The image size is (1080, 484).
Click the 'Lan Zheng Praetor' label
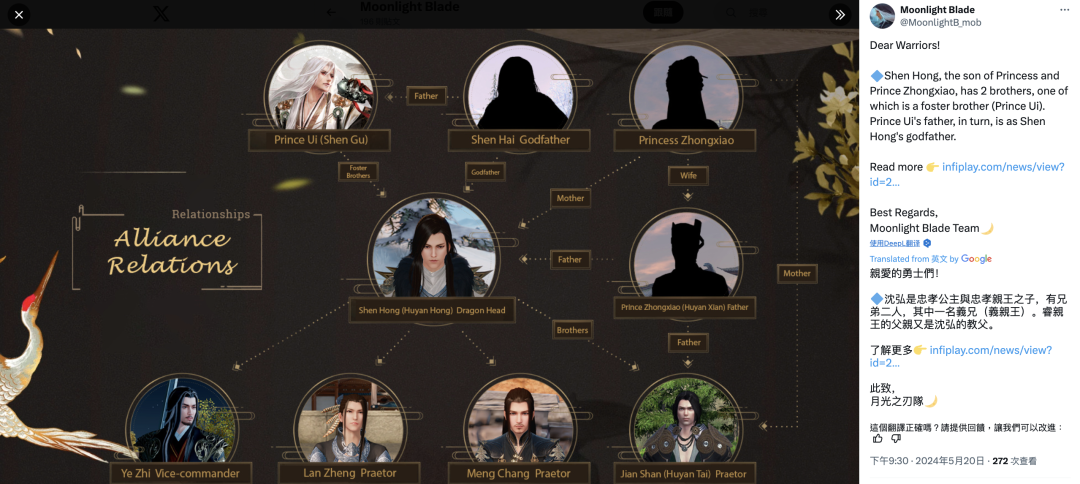349,473
